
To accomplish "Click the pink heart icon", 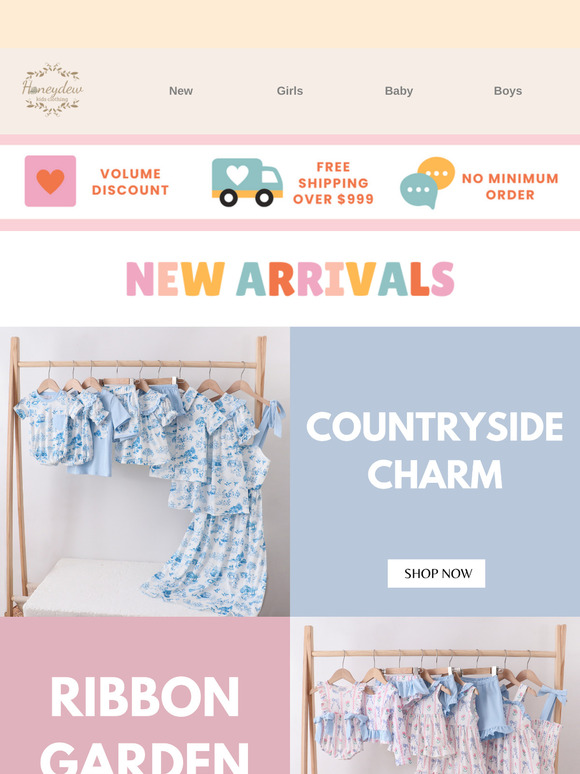I will [50, 181].
